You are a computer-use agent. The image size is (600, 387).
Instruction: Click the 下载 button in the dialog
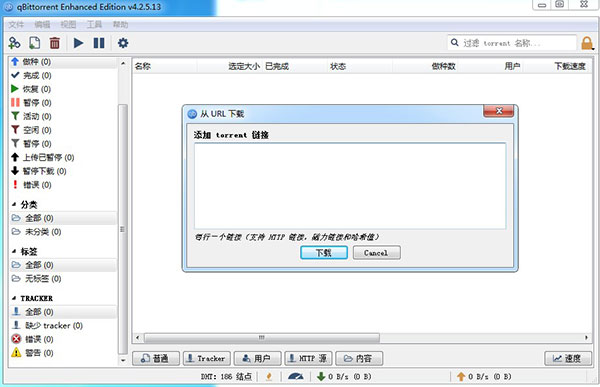coord(324,253)
